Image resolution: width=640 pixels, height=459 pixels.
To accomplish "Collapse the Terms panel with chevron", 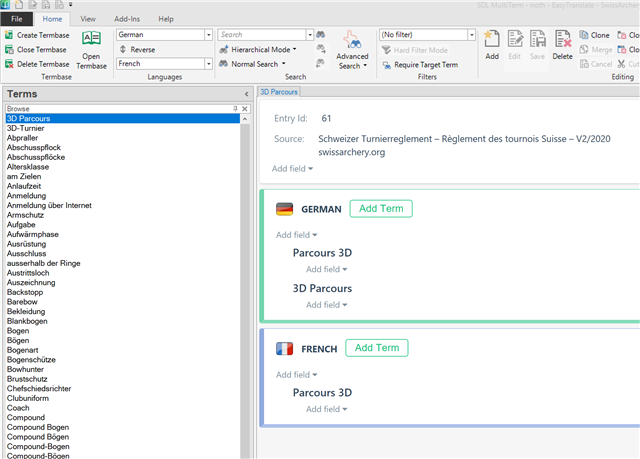I will [247, 94].
